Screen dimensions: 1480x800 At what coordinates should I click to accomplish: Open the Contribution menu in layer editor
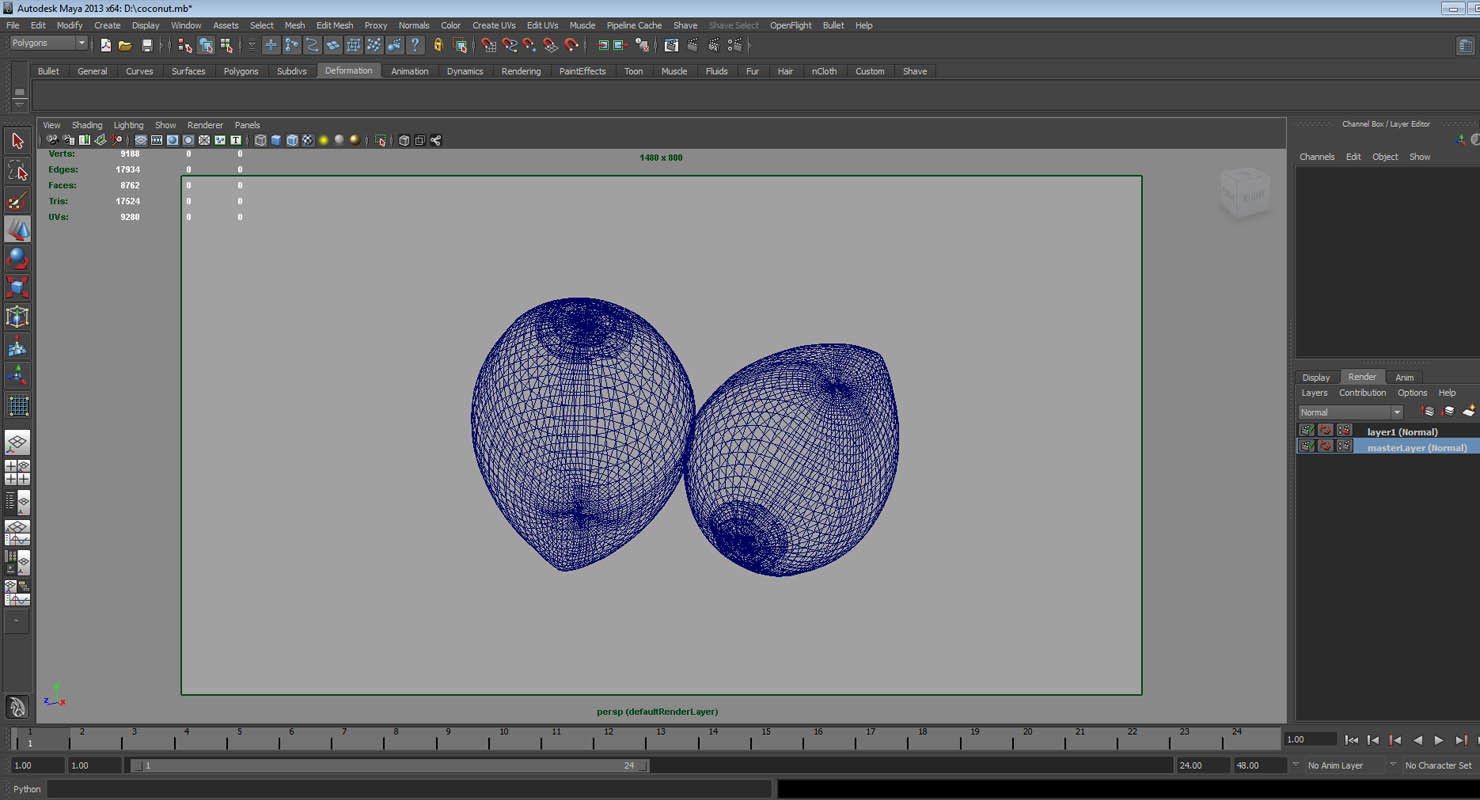coord(1362,393)
